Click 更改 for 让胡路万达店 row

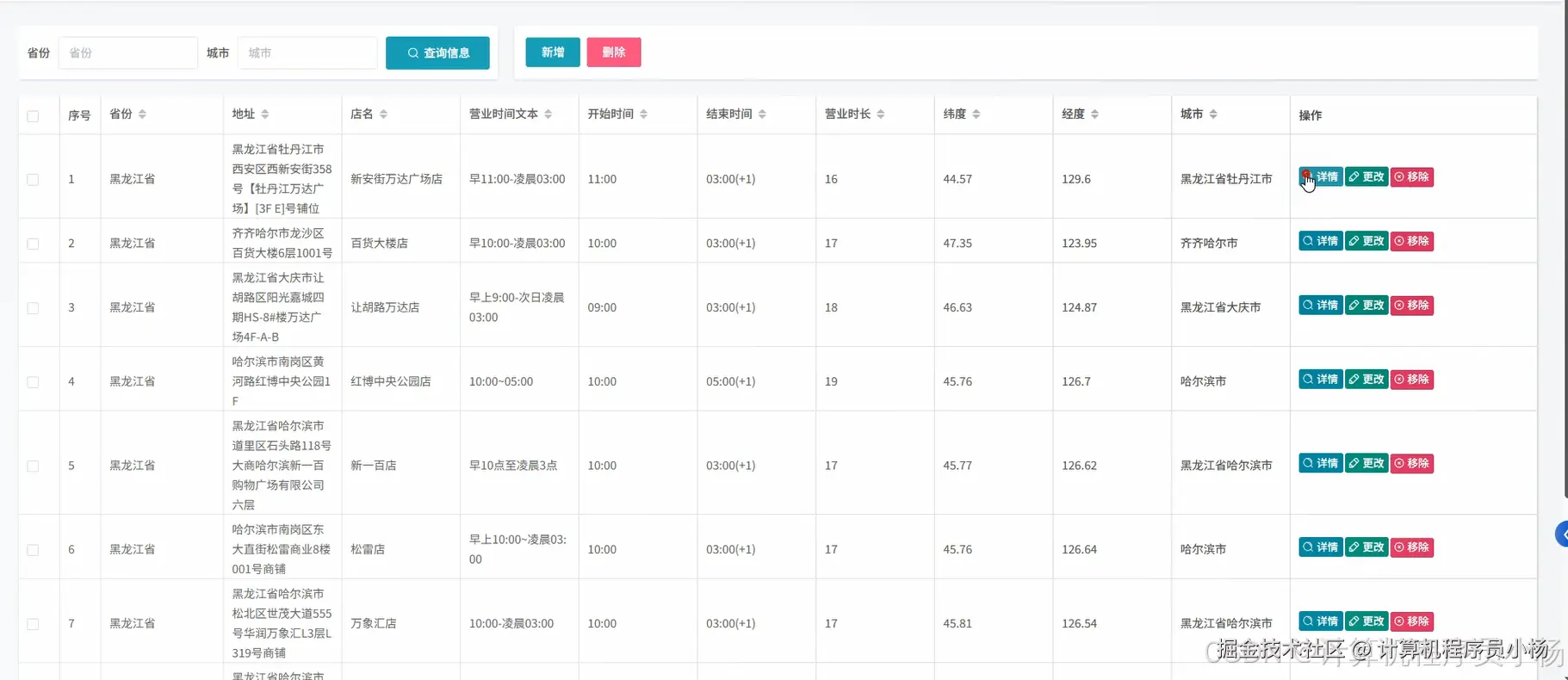1367,305
